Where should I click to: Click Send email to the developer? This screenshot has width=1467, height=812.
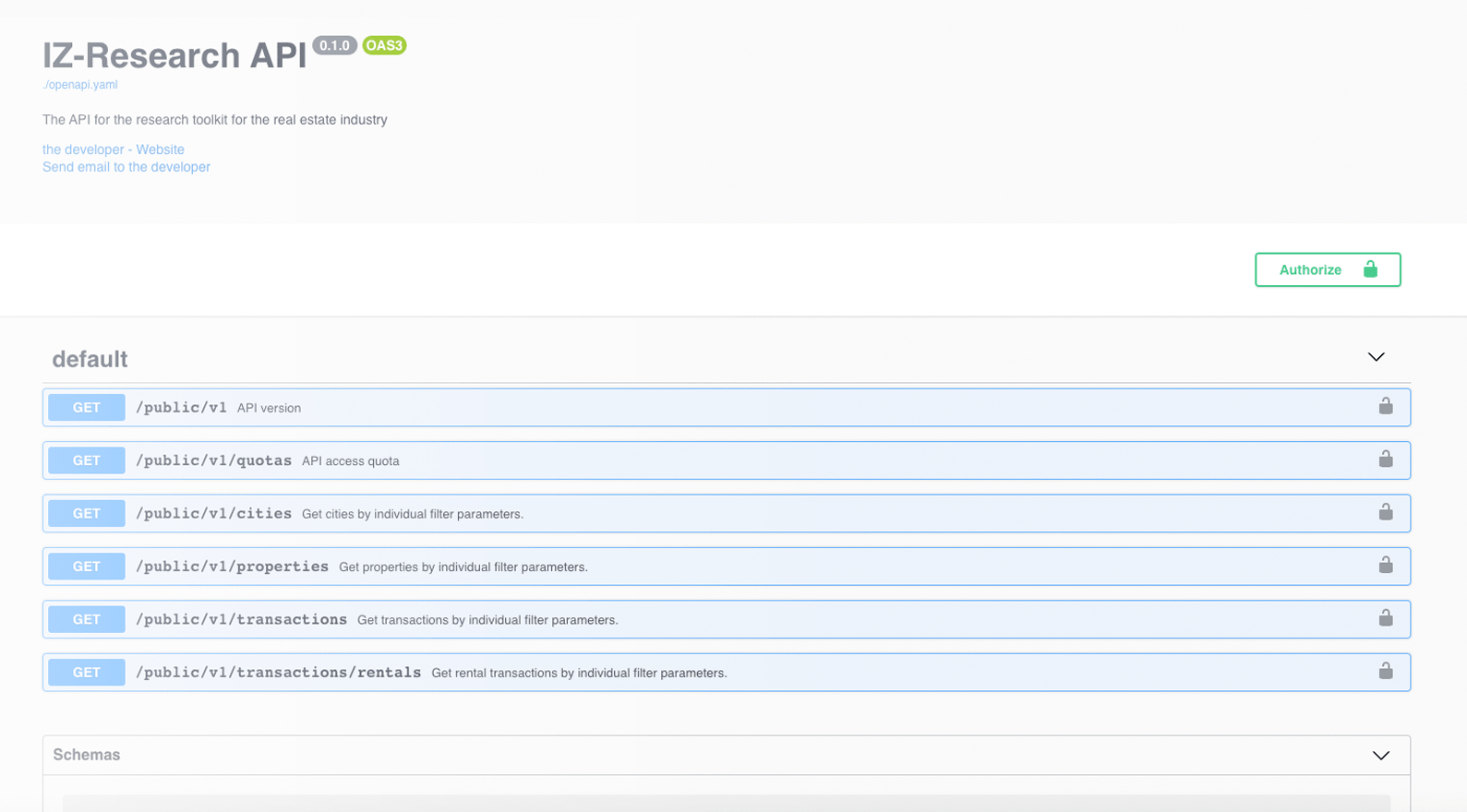click(x=126, y=167)
